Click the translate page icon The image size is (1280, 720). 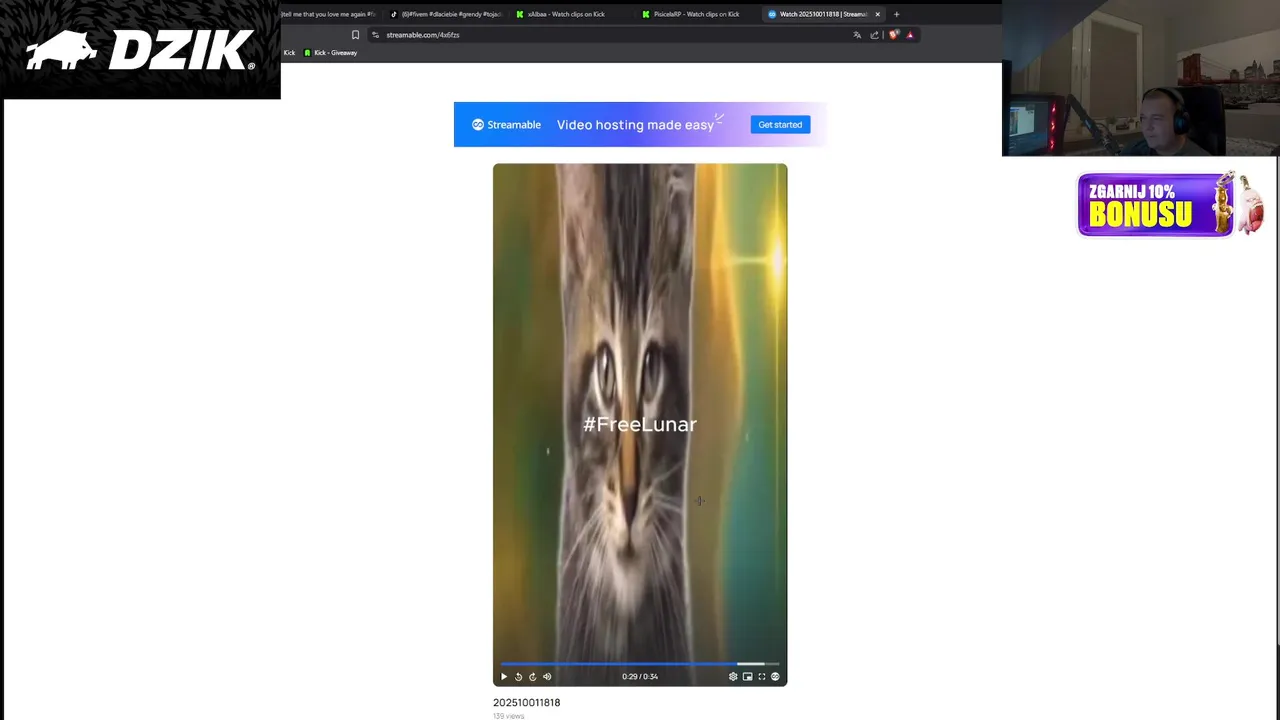[857, 35]
